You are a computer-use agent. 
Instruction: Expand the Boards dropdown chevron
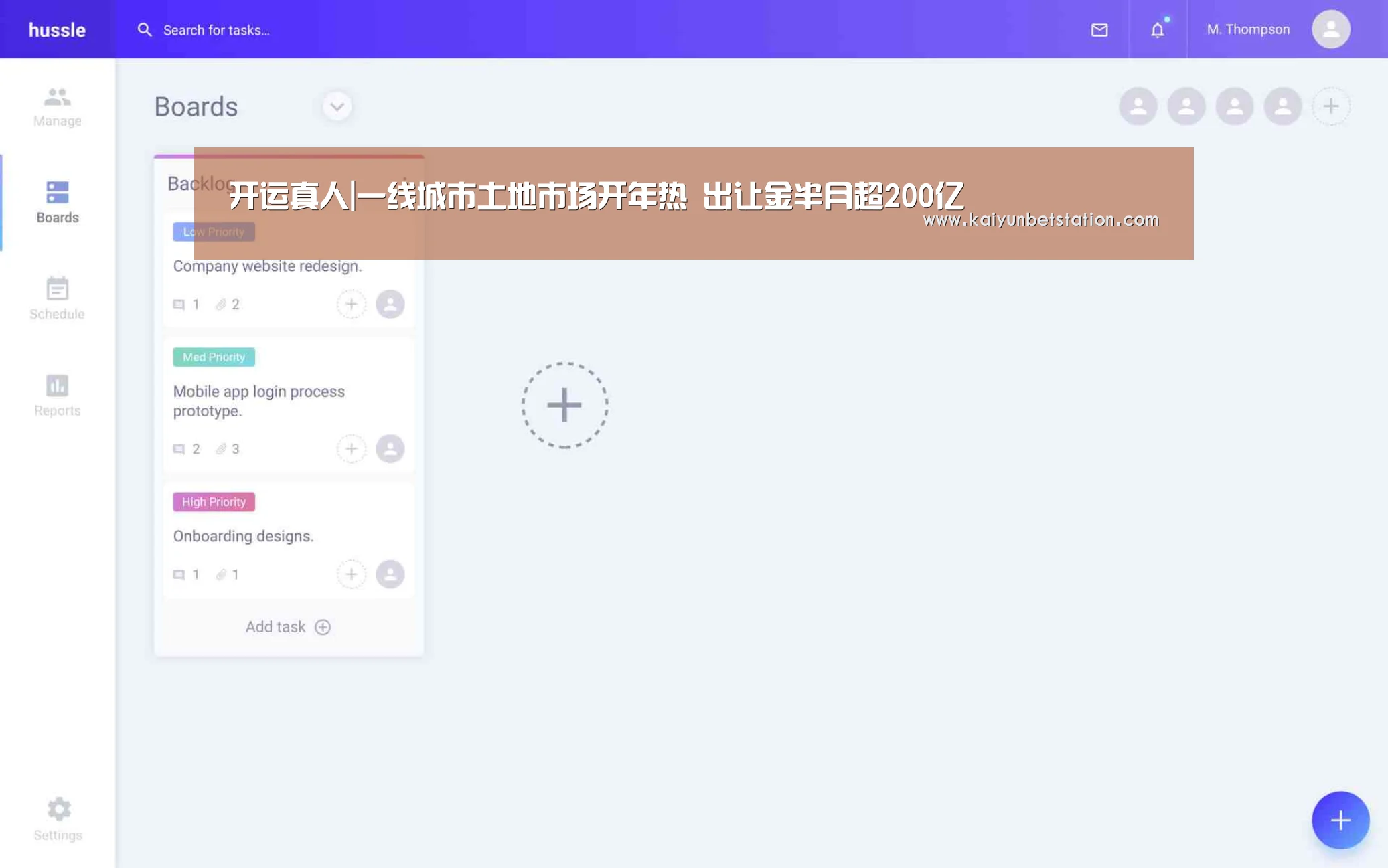(x=337, y=106)
